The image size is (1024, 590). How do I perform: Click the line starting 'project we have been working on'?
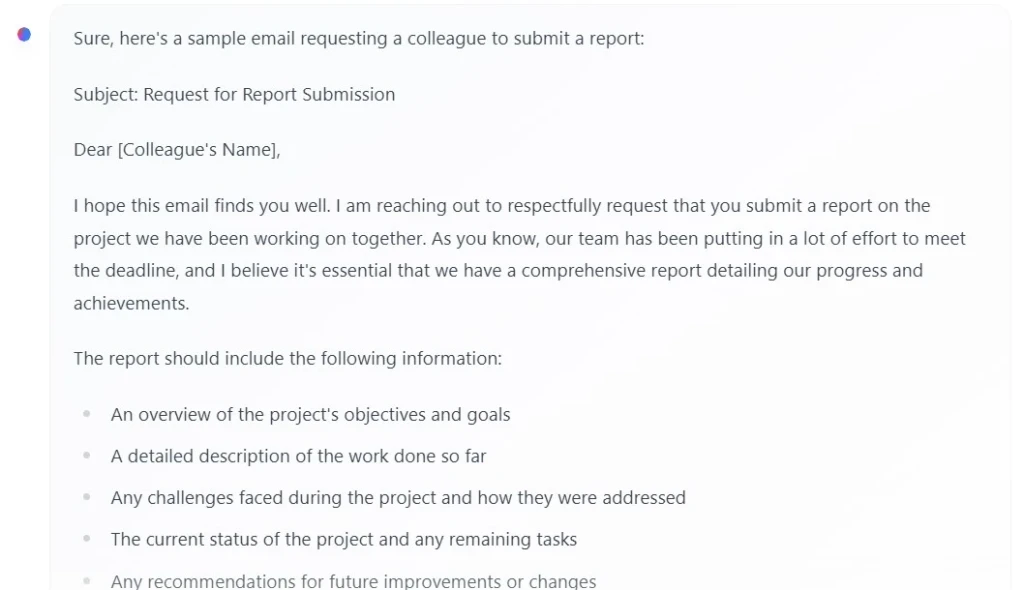(x=519, y=238)
